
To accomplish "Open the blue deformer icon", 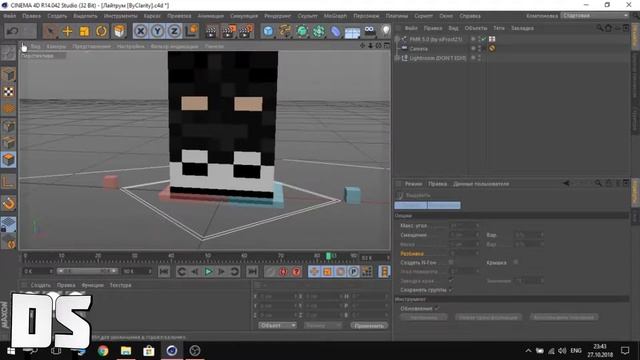I will click(x=335, y=31).
